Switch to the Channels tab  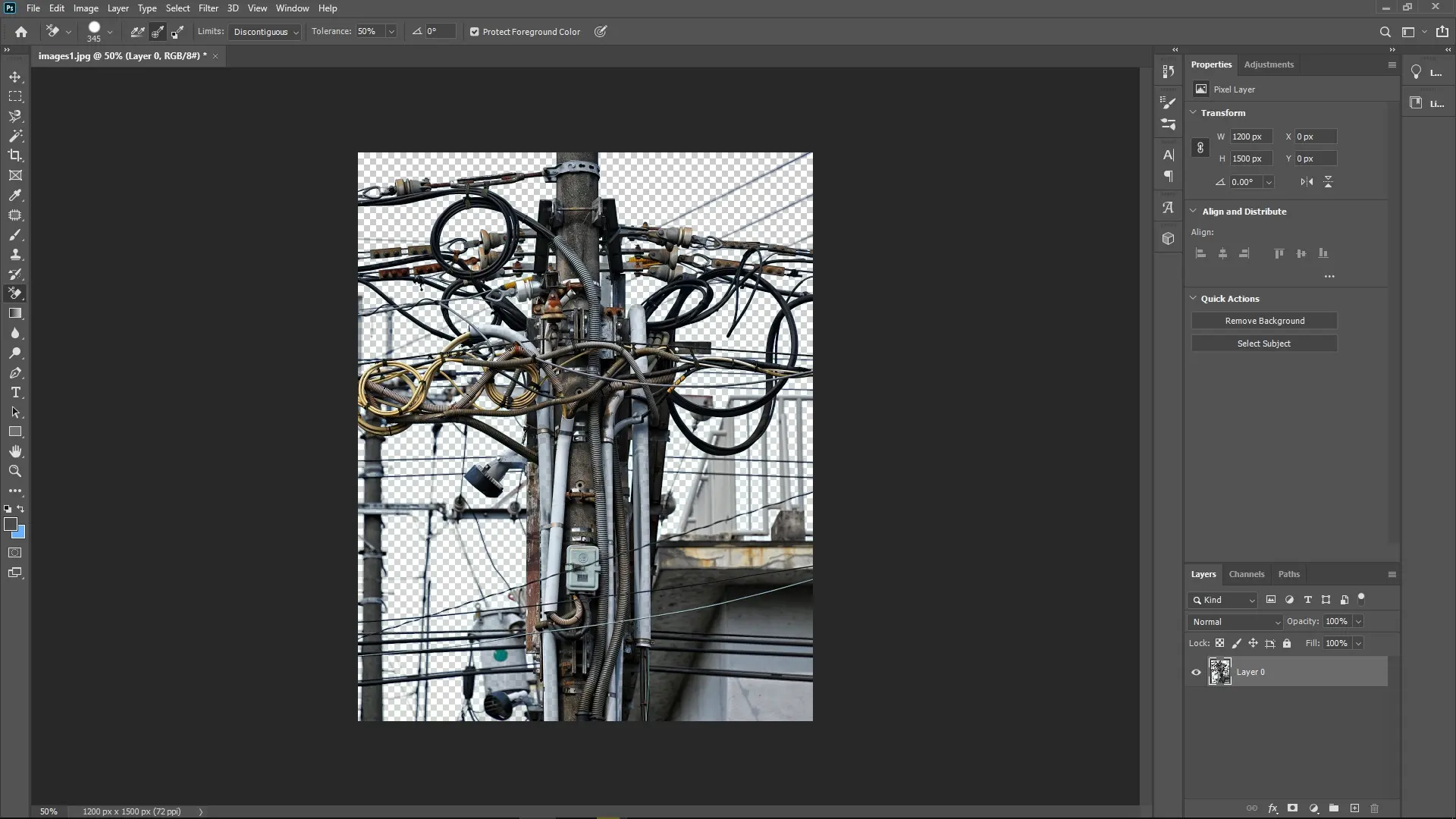click(1246, 574)
